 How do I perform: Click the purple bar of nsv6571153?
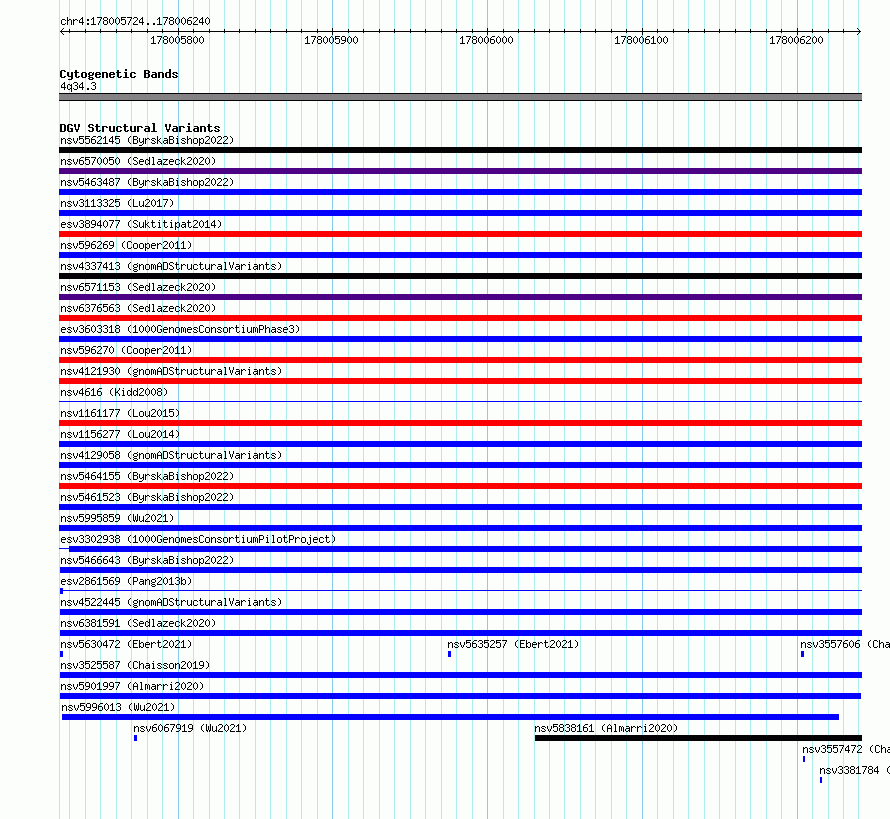[x=460, y=297]
